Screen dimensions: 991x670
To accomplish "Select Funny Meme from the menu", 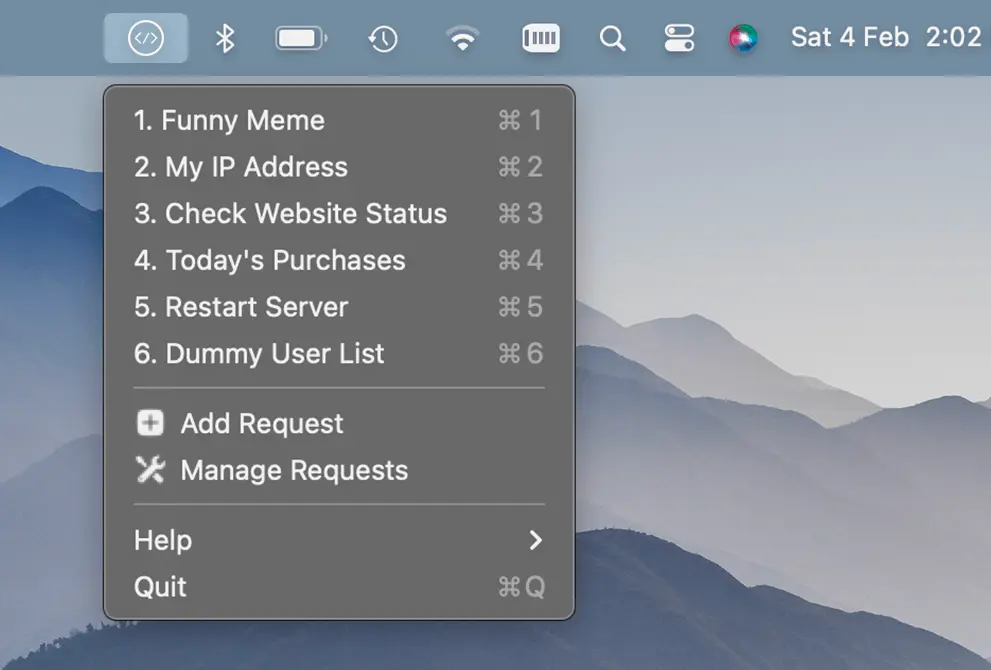I will [229, 120].
